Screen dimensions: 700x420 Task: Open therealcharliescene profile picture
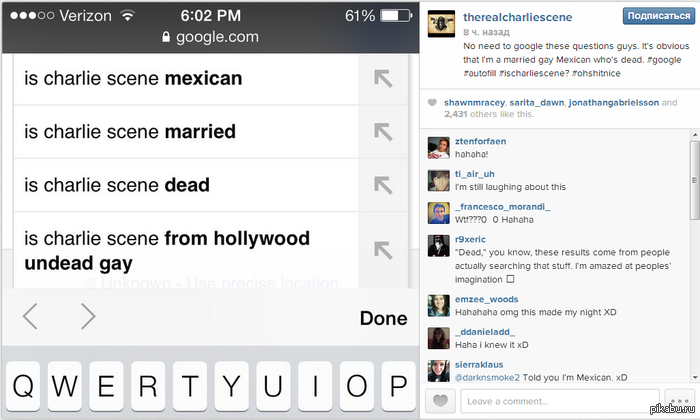[x=441, y=24]
